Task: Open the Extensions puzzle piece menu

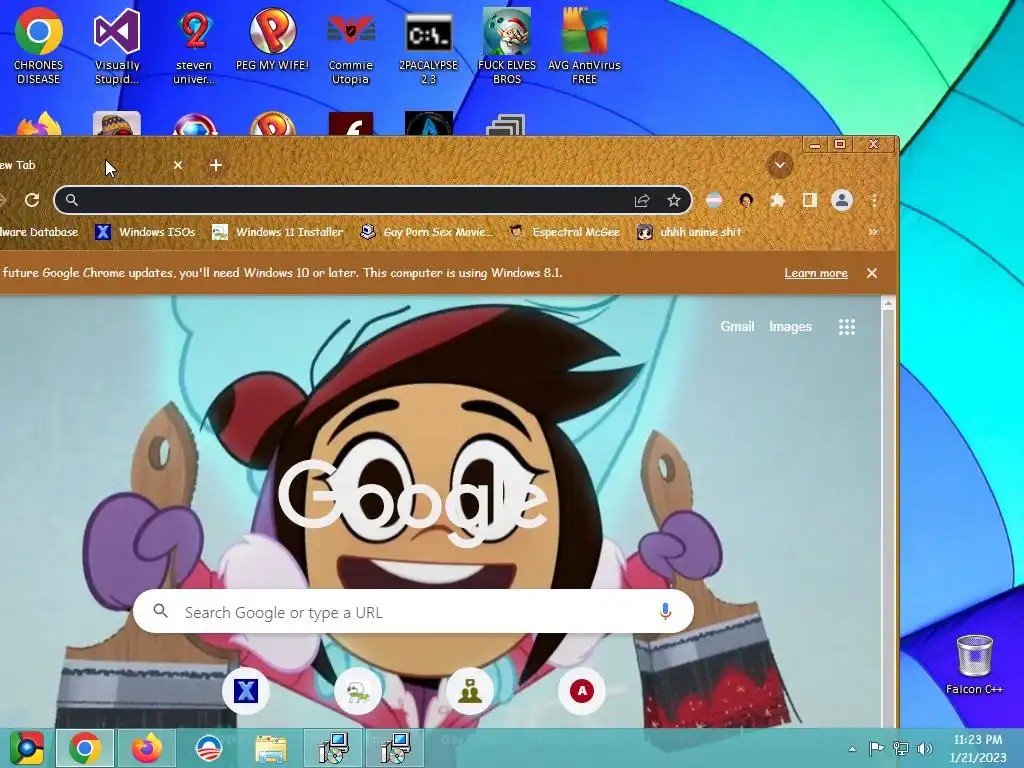Action: 778,200
